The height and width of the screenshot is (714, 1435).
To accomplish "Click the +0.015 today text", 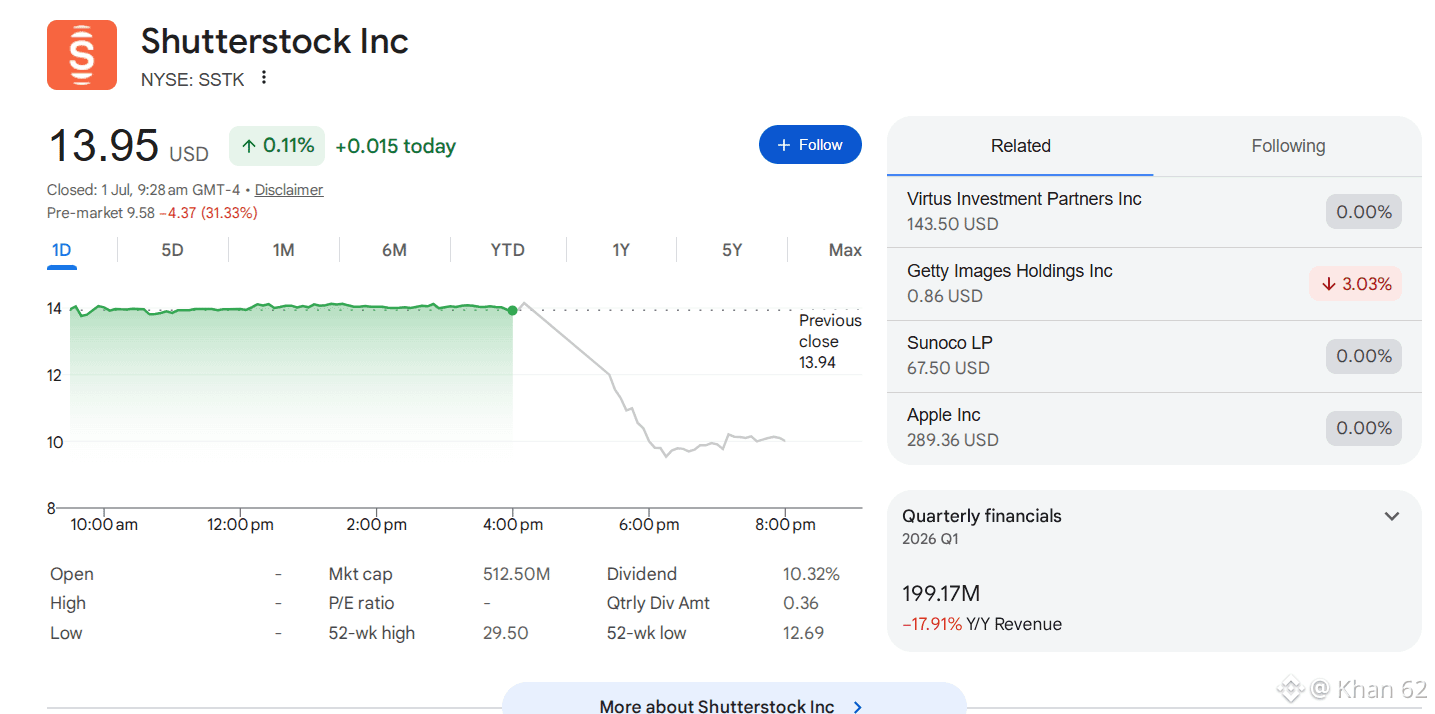I will point(395,146).
